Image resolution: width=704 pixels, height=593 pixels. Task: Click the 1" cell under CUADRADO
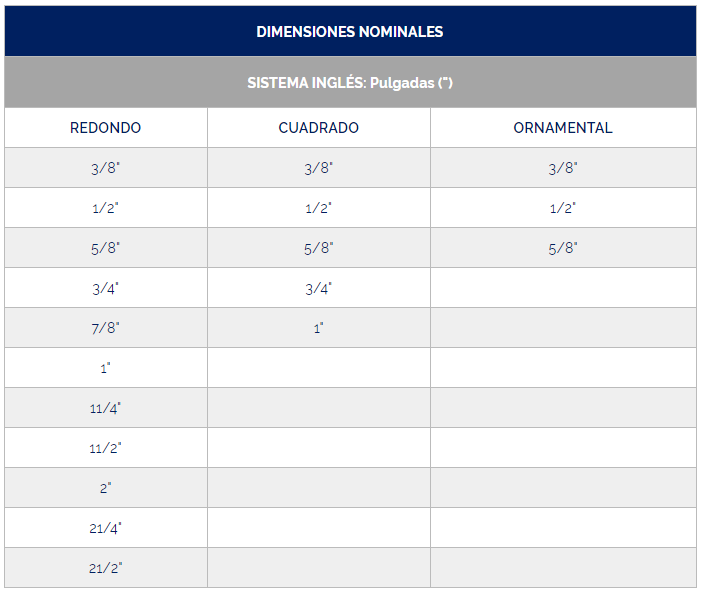tap(319, 328)
